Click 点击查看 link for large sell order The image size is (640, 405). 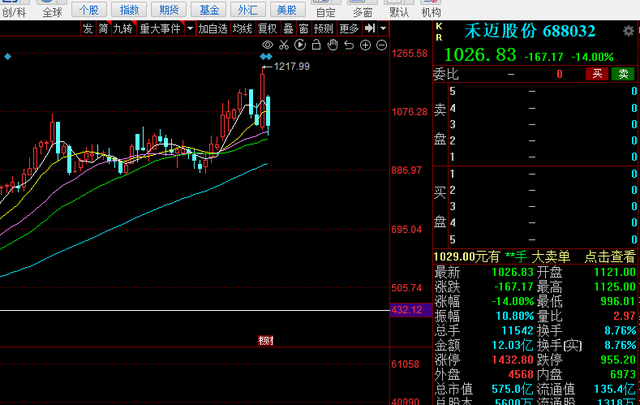click(610, 257)
